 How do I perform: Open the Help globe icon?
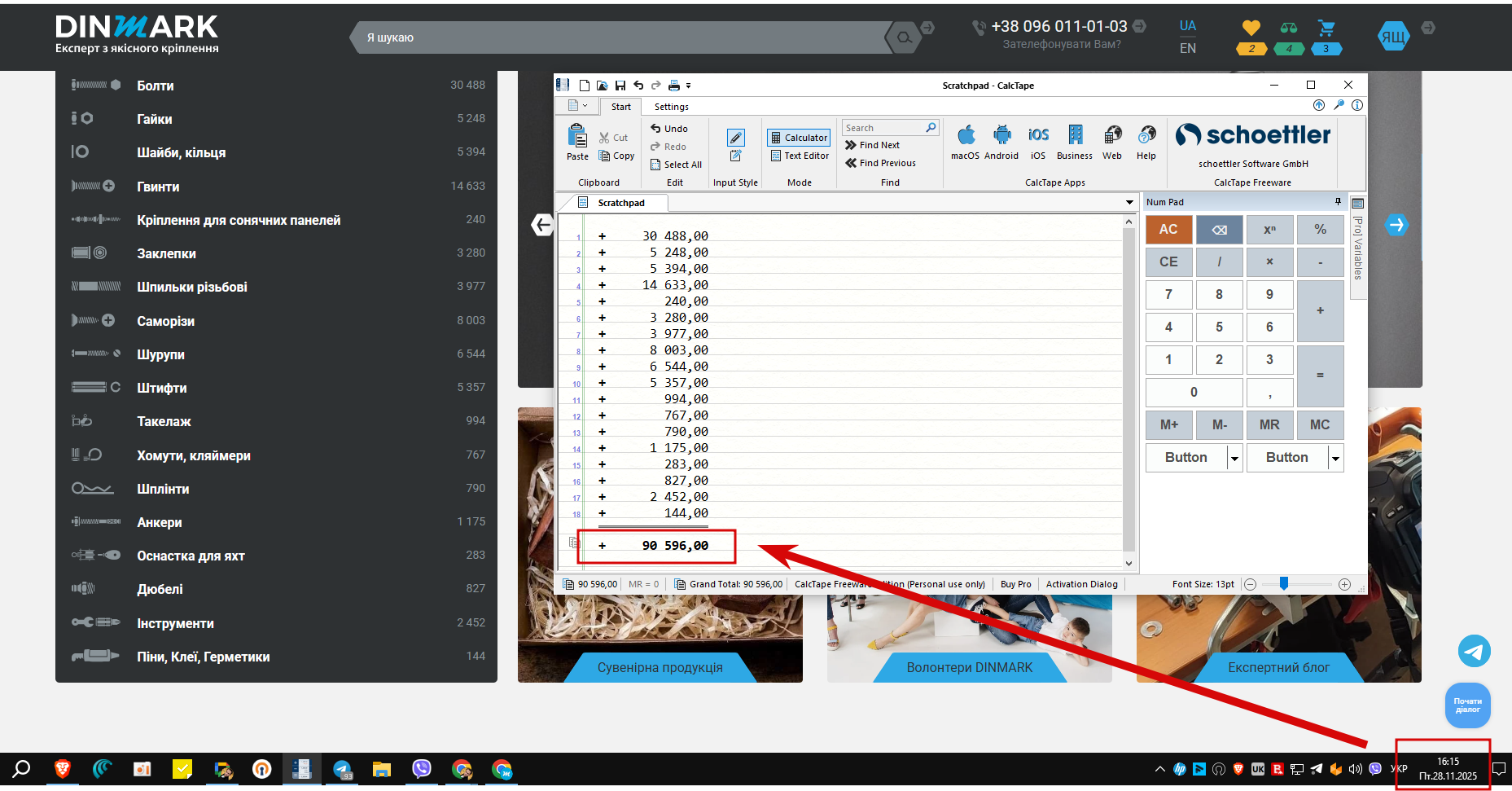tap(1146, 143)
